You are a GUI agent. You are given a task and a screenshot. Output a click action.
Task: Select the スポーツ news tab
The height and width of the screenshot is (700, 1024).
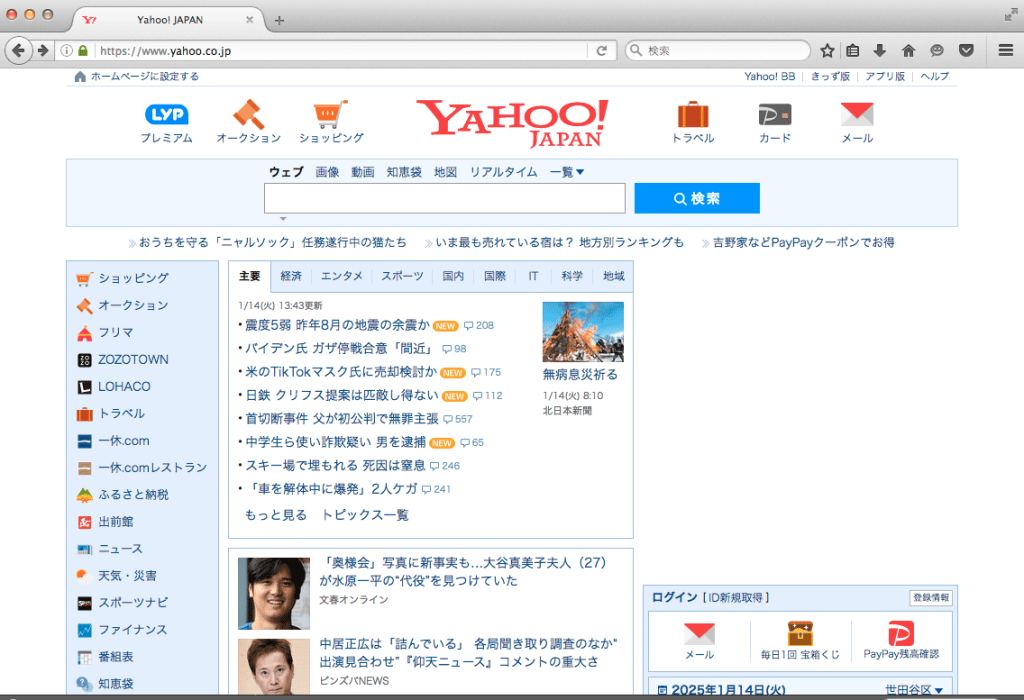coord(402,276)
